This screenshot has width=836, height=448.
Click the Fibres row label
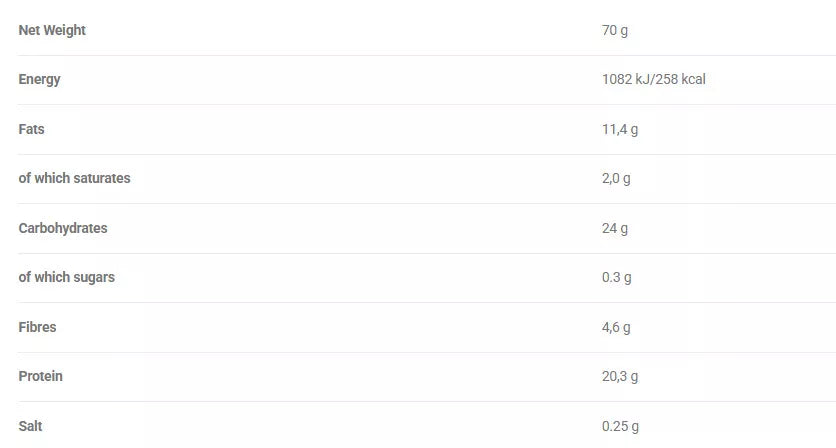(x=37, y=327)
